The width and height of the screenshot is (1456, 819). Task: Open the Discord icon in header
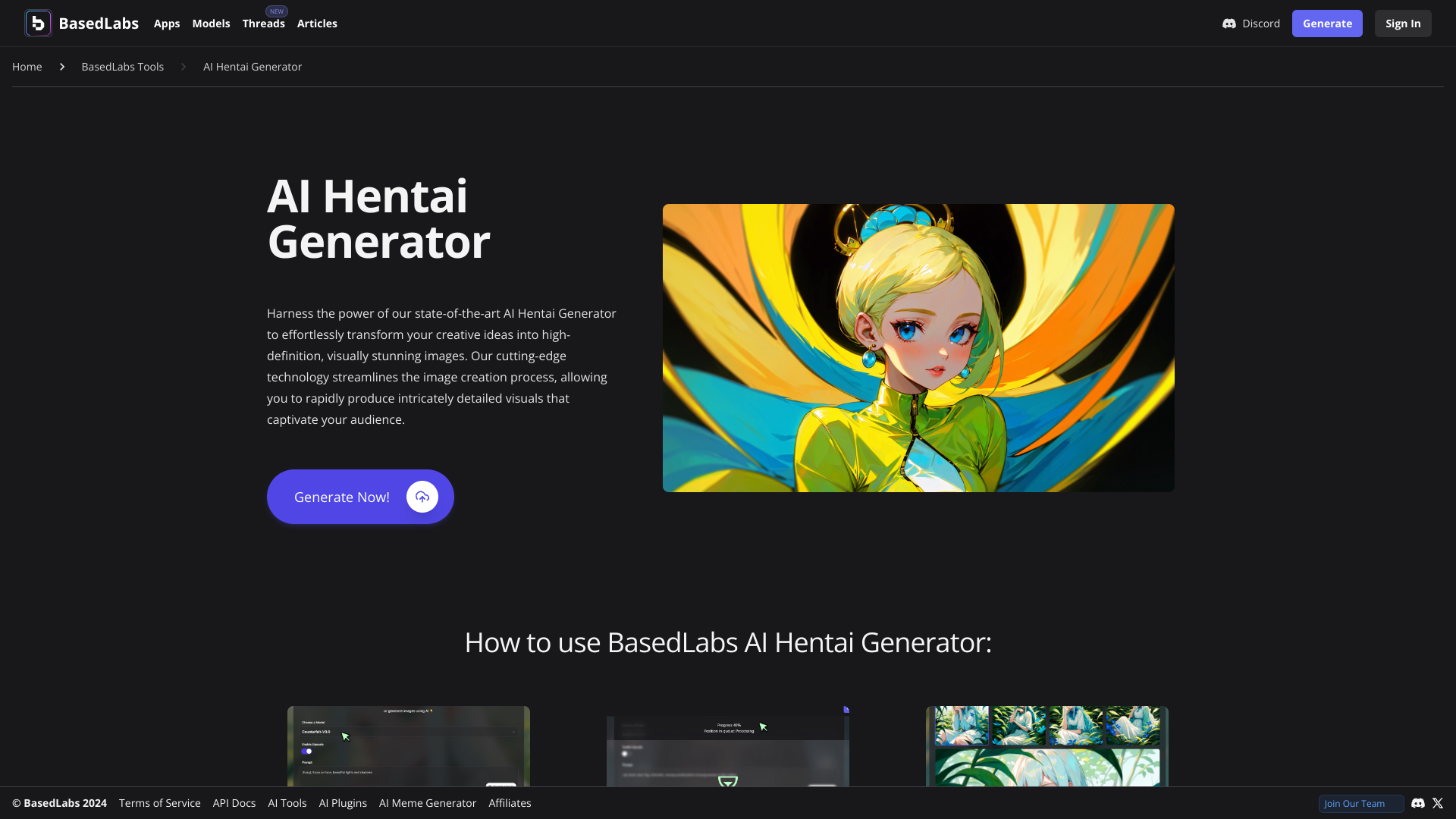point(1229,24)
